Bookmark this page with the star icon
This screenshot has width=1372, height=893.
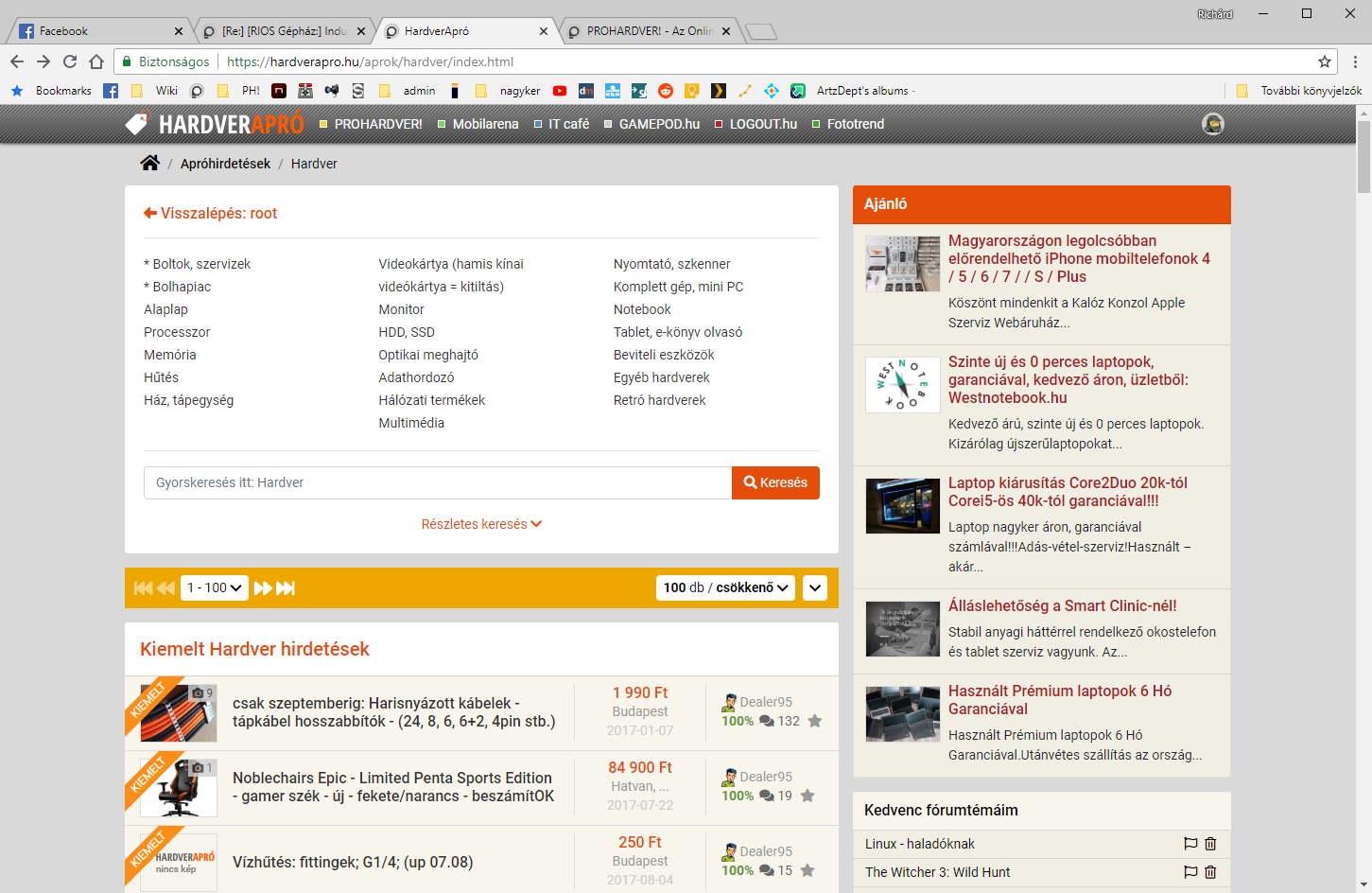tap(1325, 61)
